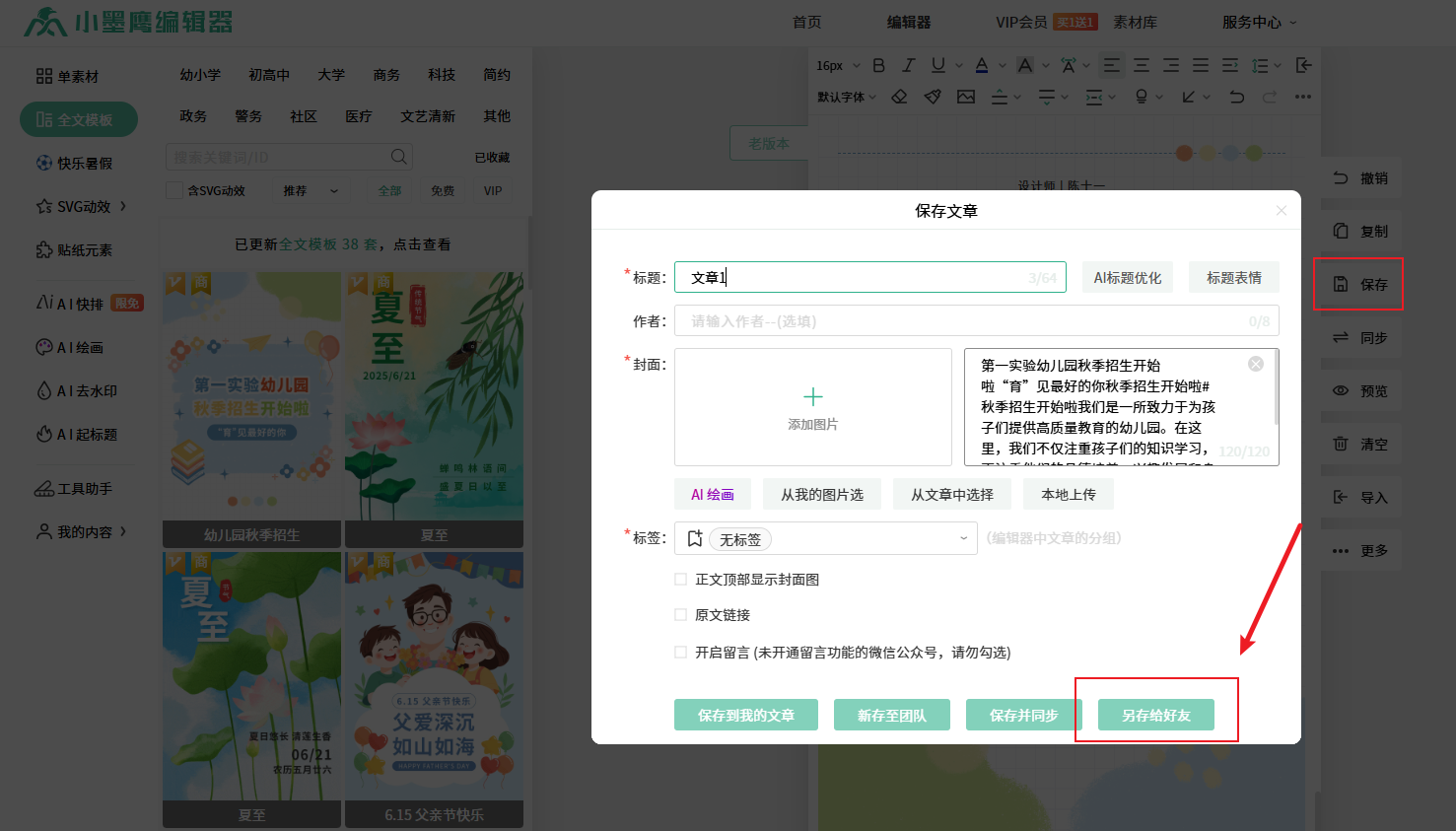
Task: Click 另存给好友 button
Action: 1156,715
